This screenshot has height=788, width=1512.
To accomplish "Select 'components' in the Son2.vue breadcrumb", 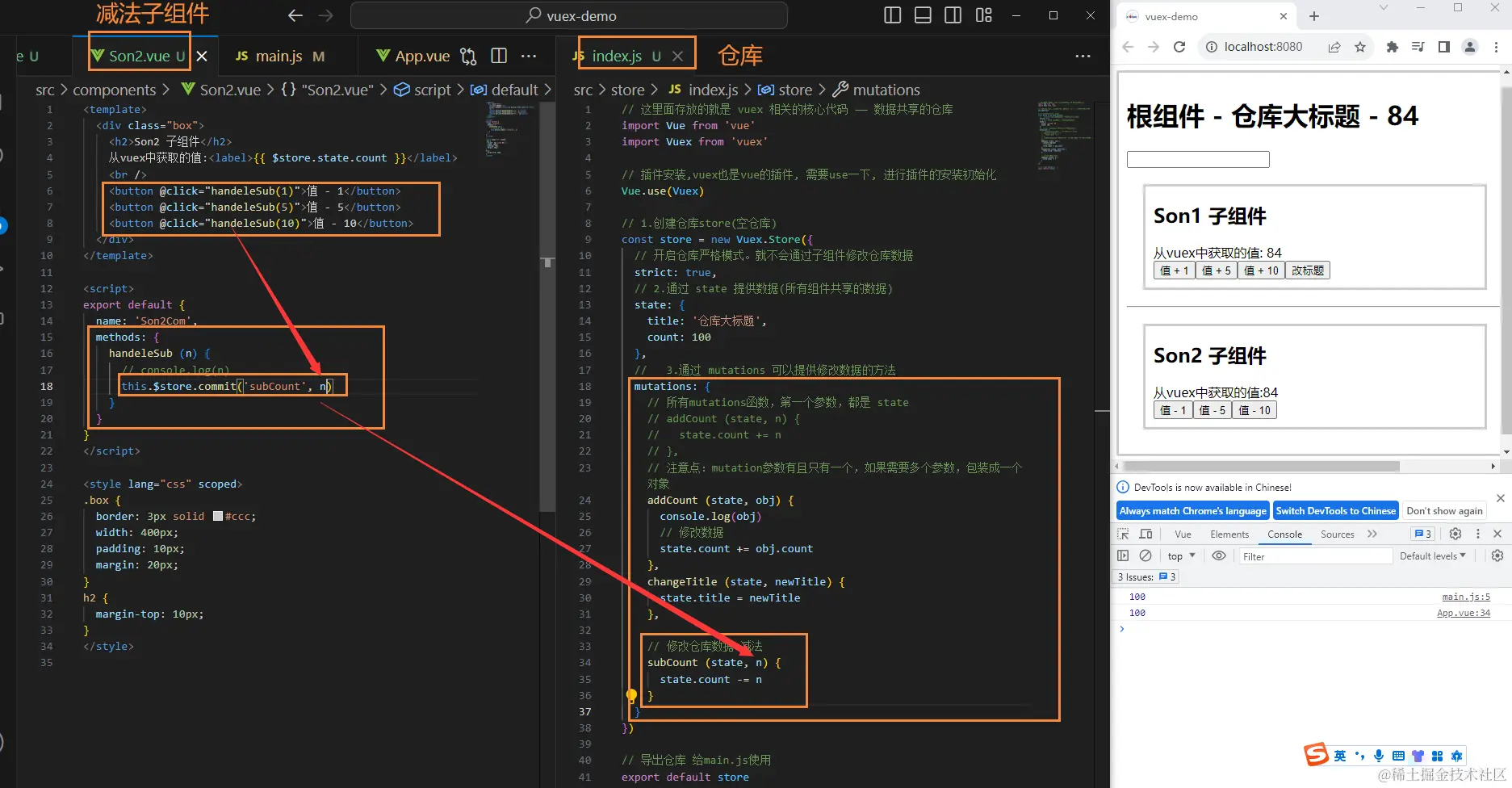I will click(114, 90).
